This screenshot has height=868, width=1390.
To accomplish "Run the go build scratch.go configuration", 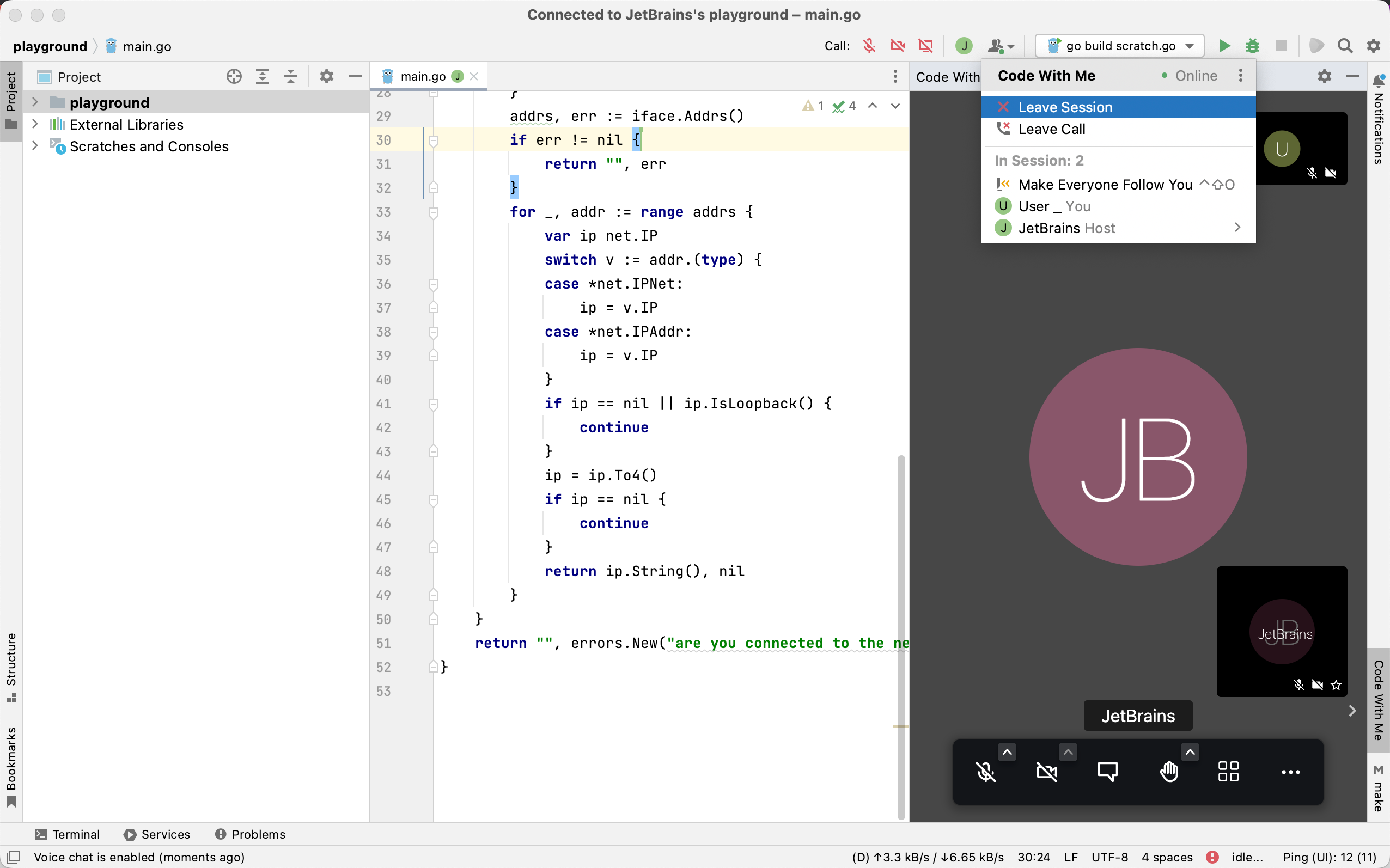I will (1224, 46).
